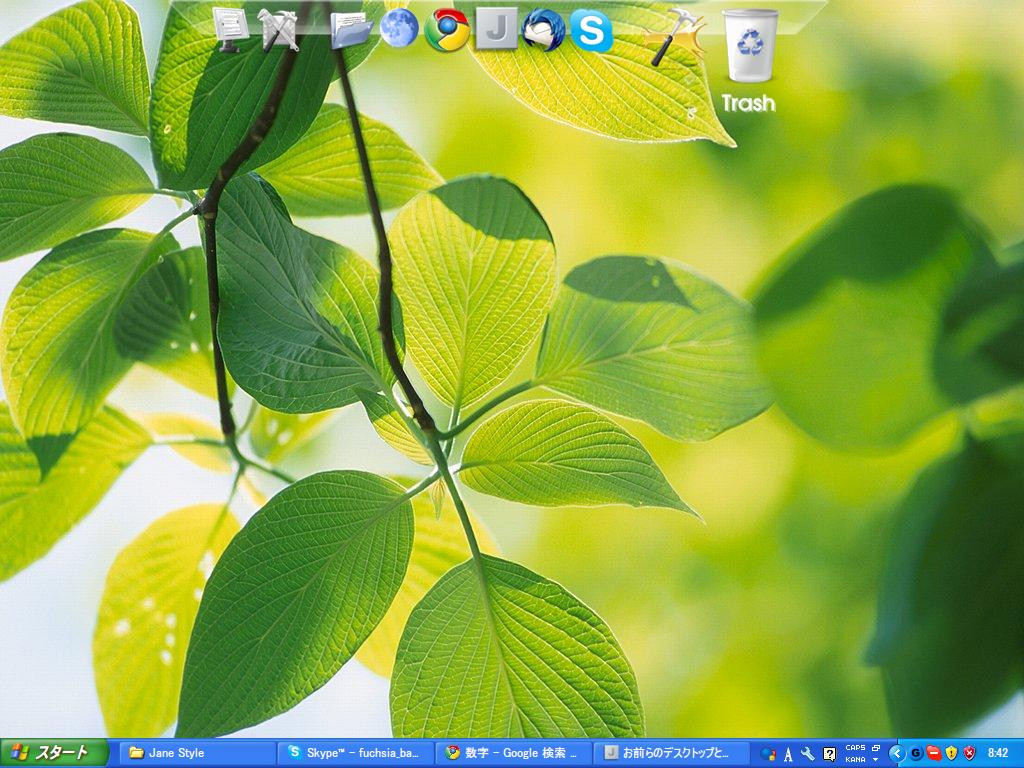Click the Trash label under the bin

[x=748, y=103]
